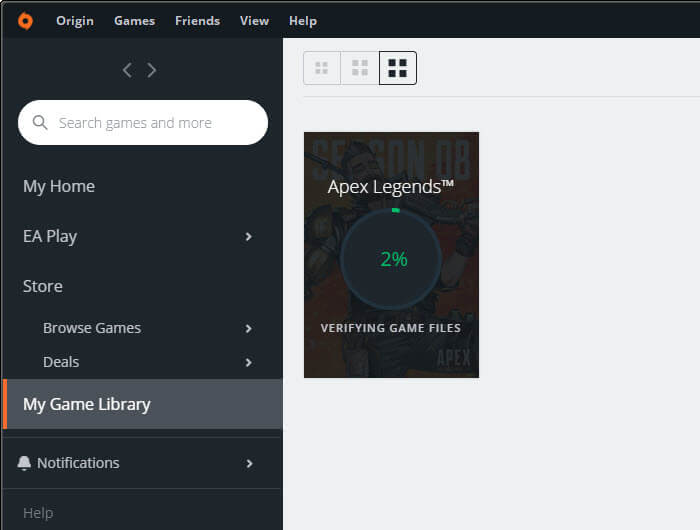The width and height of the screenshot is (700, 530).
Task: Open the View menu
Action: (254, 21)
